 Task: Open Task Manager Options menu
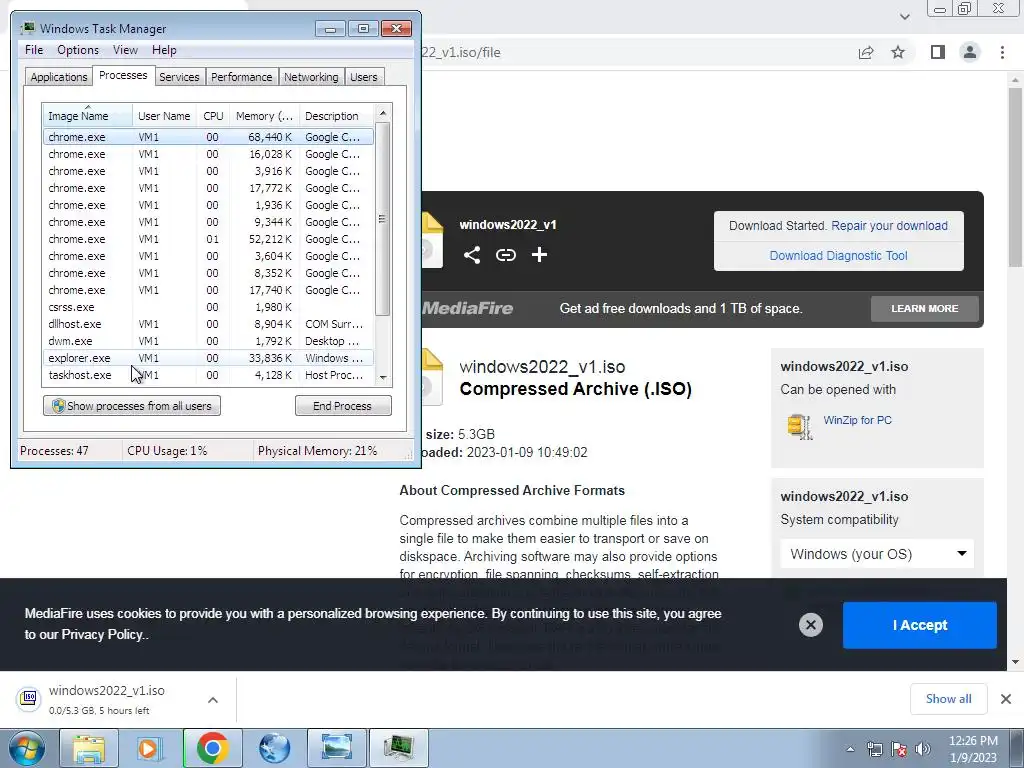coord(78,50)
